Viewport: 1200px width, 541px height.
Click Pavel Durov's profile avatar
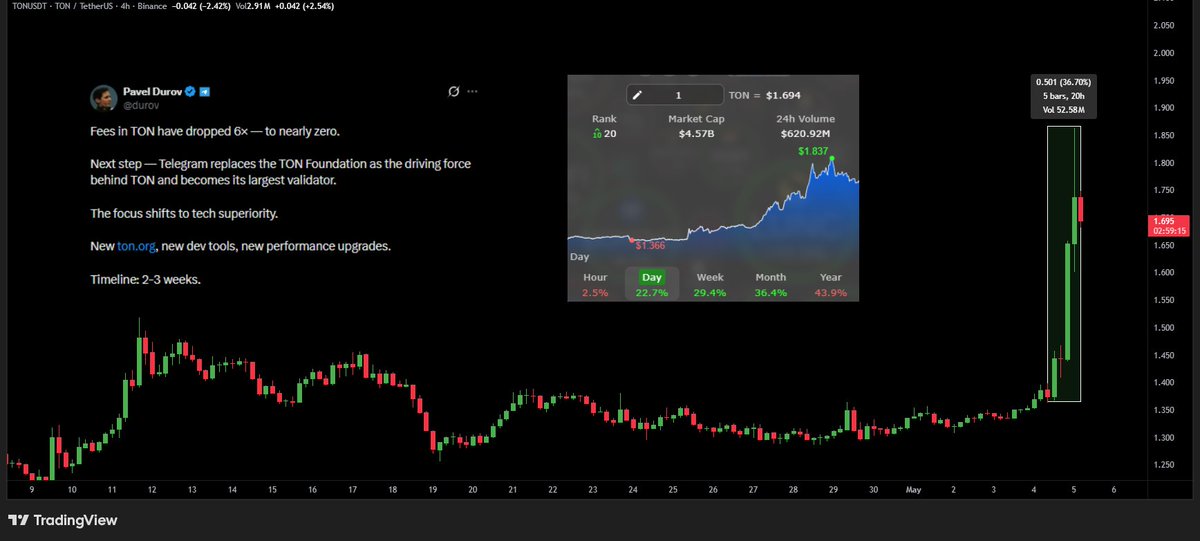(x=103, y=97)
